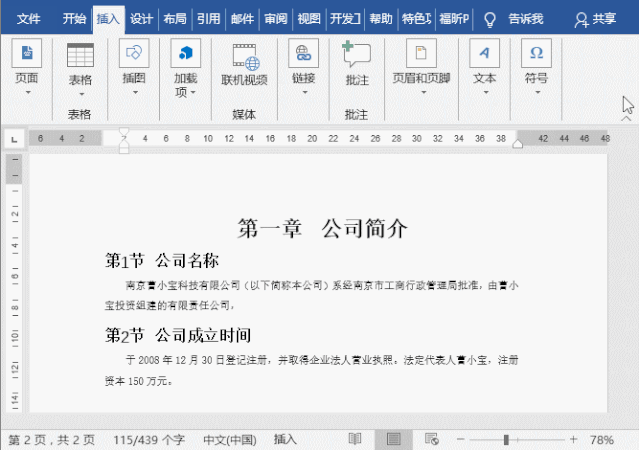This screenshot has height=450, width=639.
Task: Click the tab selector L icon on the ruler
Action: [x=14, y=139]
